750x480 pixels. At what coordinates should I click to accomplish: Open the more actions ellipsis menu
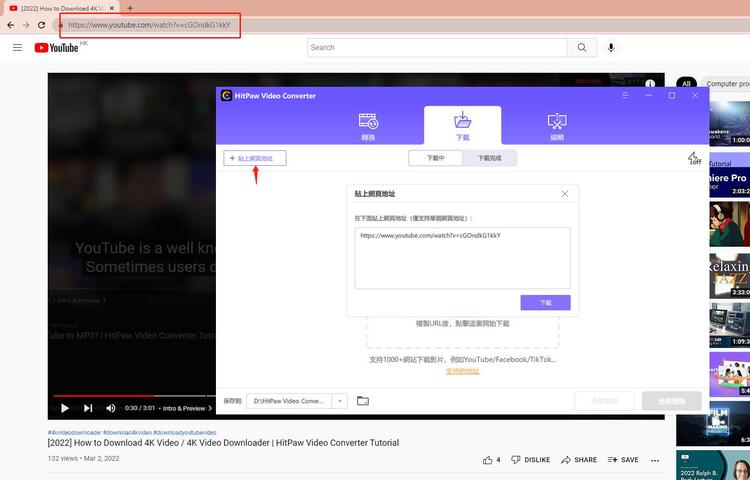655,460
